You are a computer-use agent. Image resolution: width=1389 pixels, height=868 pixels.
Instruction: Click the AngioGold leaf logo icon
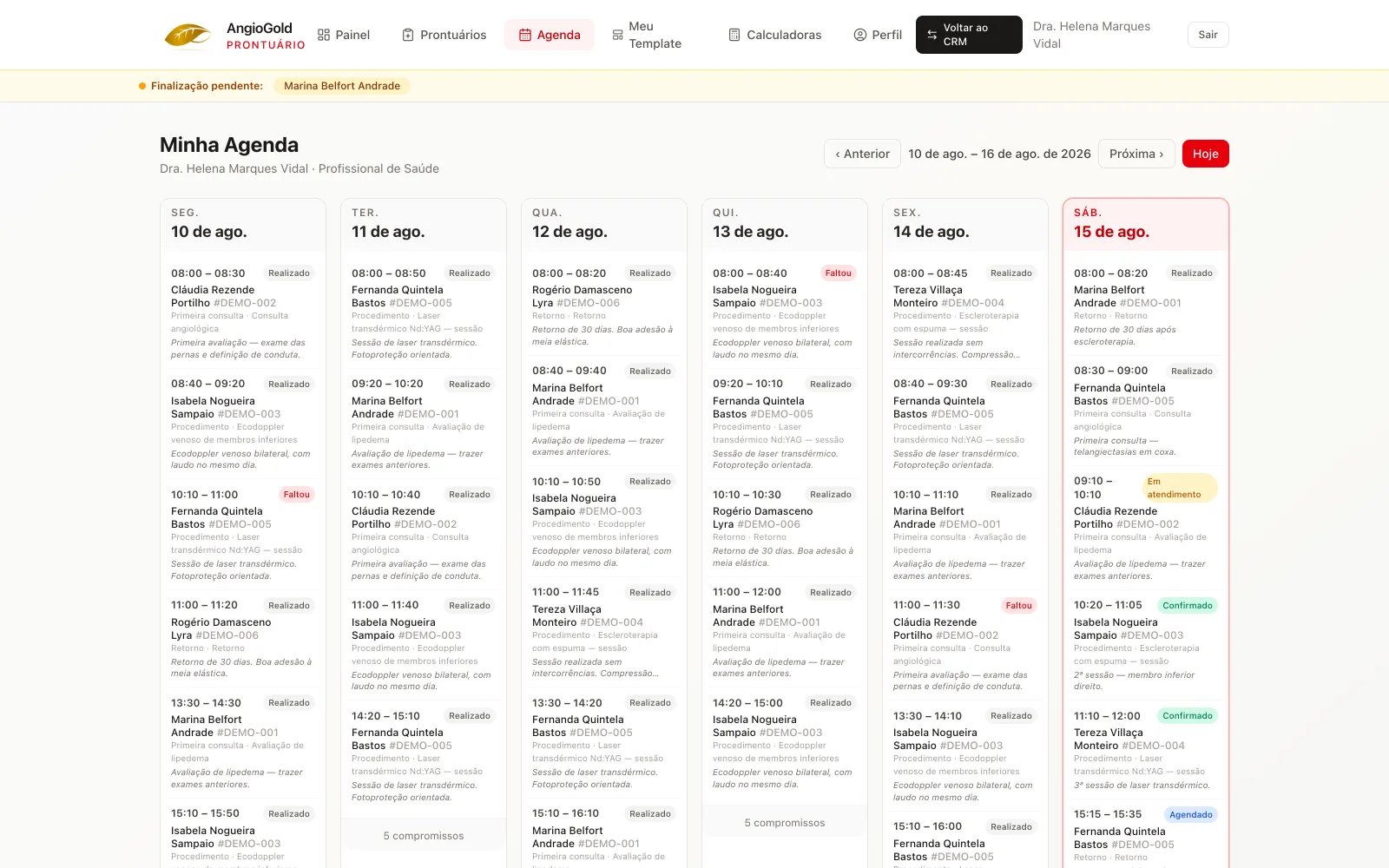click(188, 36)
